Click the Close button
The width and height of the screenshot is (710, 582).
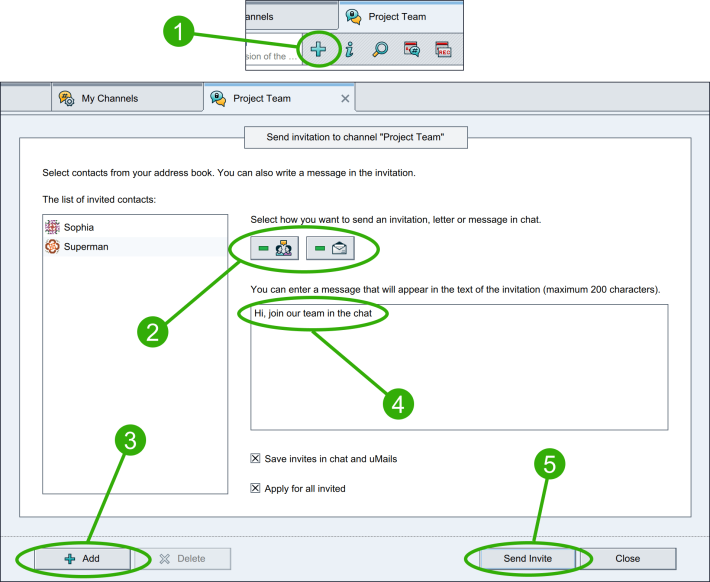click(x=628, y=558)
